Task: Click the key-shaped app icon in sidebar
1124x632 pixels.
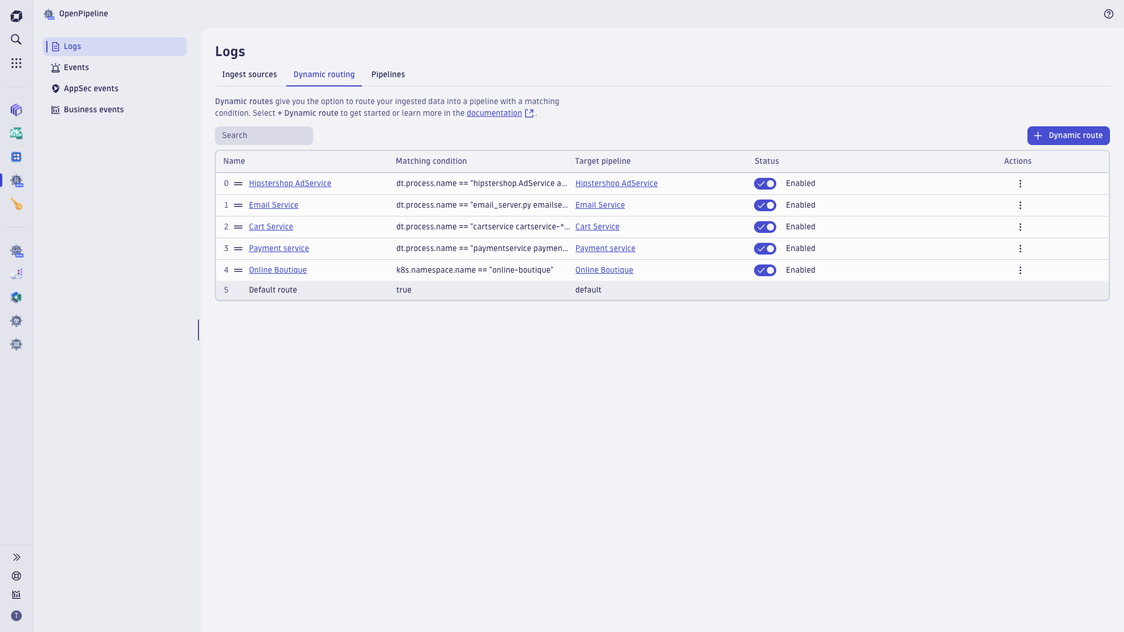Action: [x=15, y=205]
